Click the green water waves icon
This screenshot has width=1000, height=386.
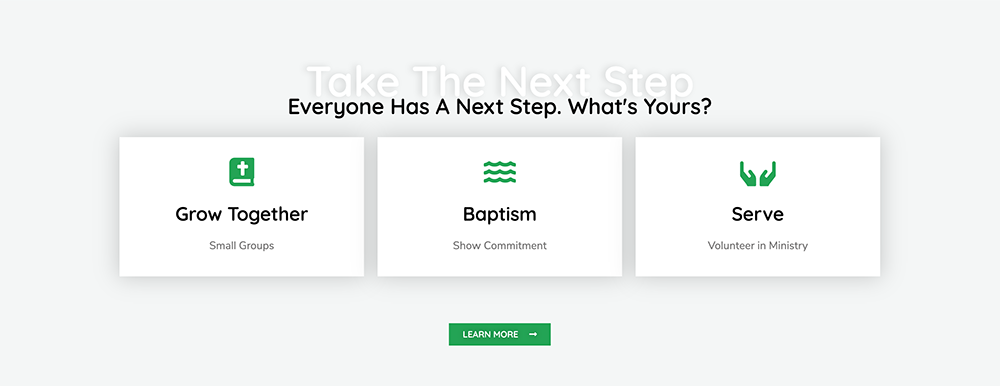pyautogui.click(x=499, y=172)
